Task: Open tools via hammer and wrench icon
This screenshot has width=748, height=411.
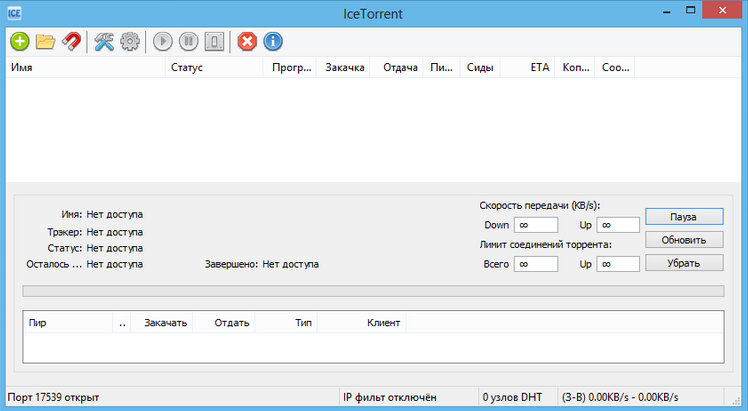Action: tap(104, 41)
